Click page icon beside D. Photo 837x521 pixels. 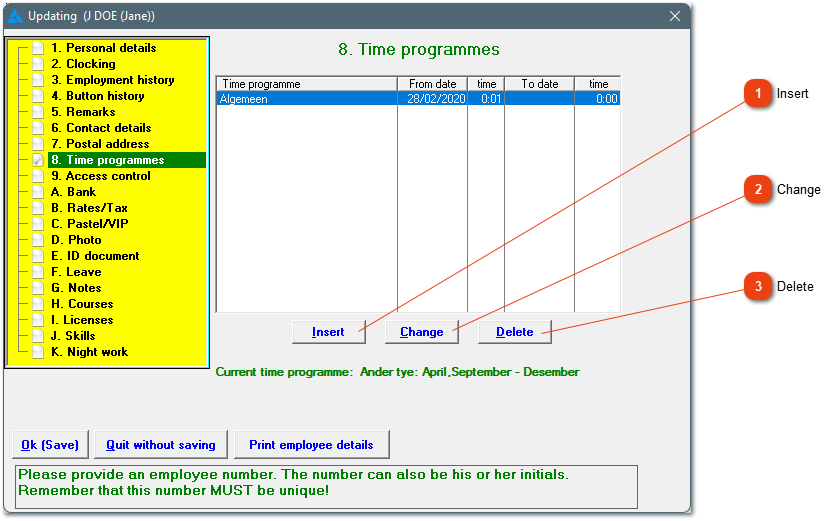click(38, 240)
